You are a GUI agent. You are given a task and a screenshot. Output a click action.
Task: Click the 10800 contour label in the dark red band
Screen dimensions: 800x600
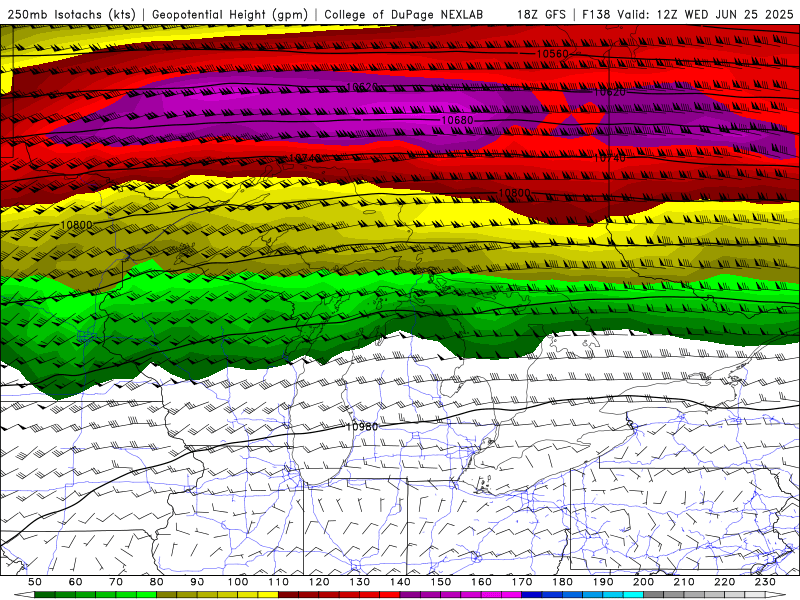(514, 193)
